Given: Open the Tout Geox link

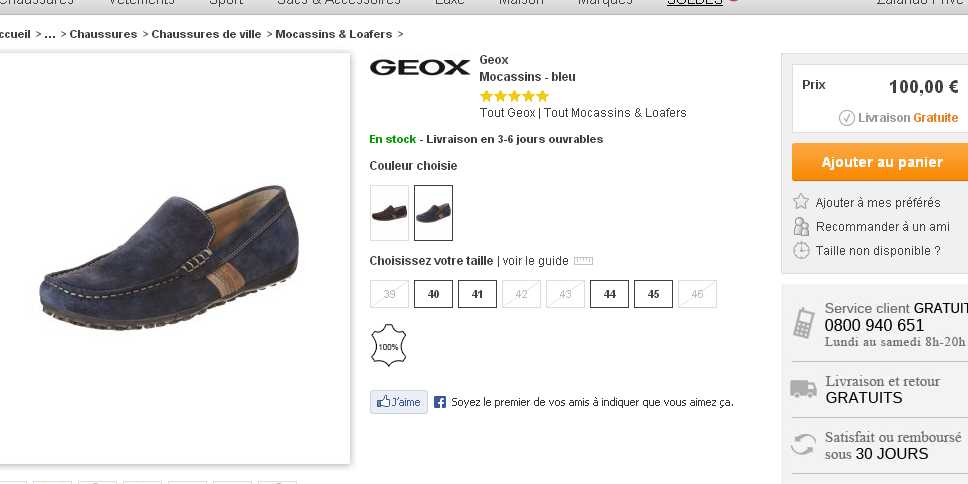Looking at the screenshot, I should 507,113.
